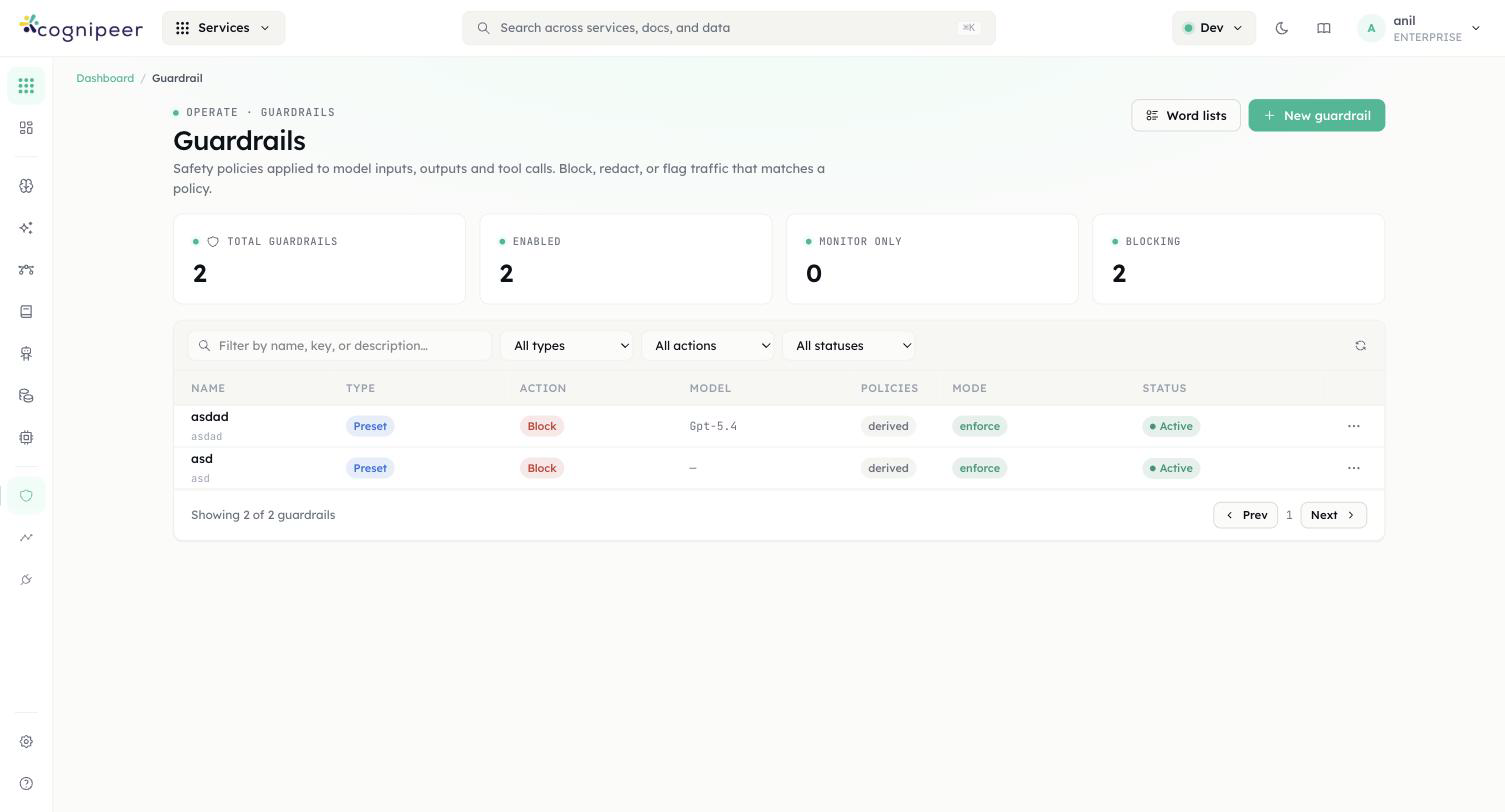Open the asdad guardrail name

pyautogui.click(x=210, y=417)
